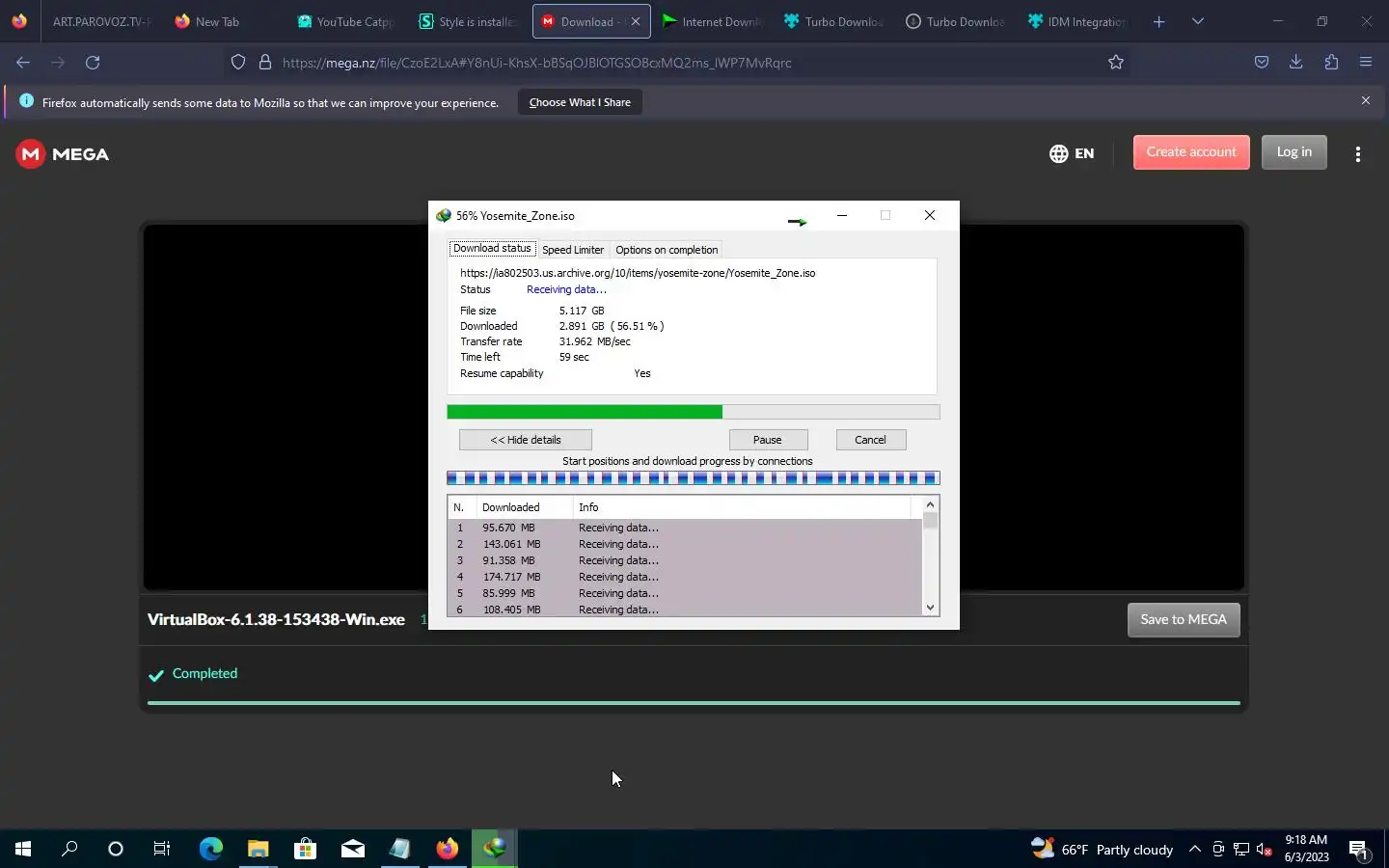Click the VirtualBox-6.1.38-153438-Win.exe file name
This screenshot has height=868, width=1389.
(276, 619)
